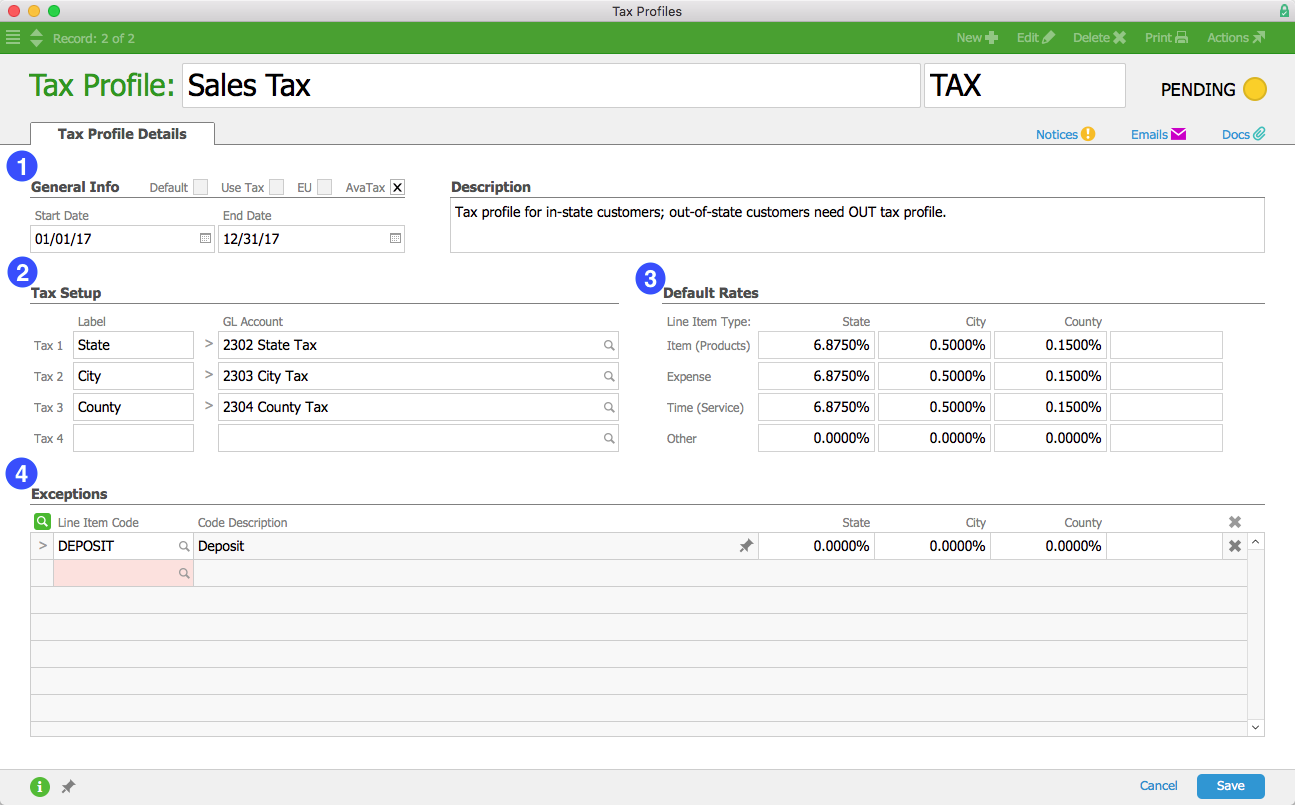Open Notices
This screenshot has height=805, width=1295.
point(1066,134)
